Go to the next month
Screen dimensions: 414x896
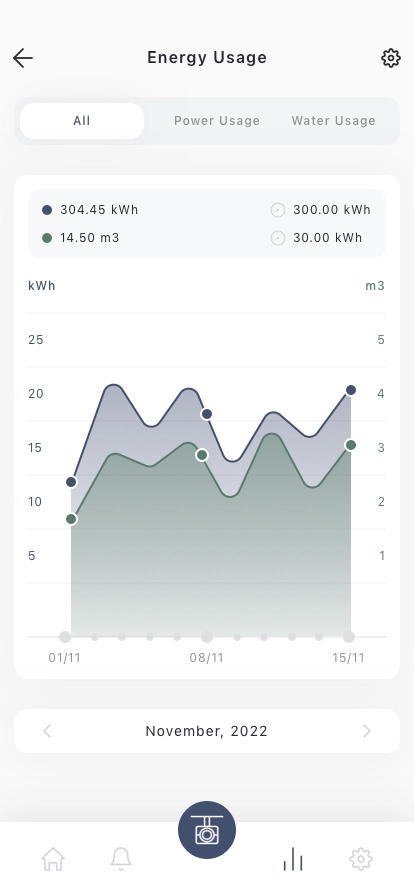(367, 731)
